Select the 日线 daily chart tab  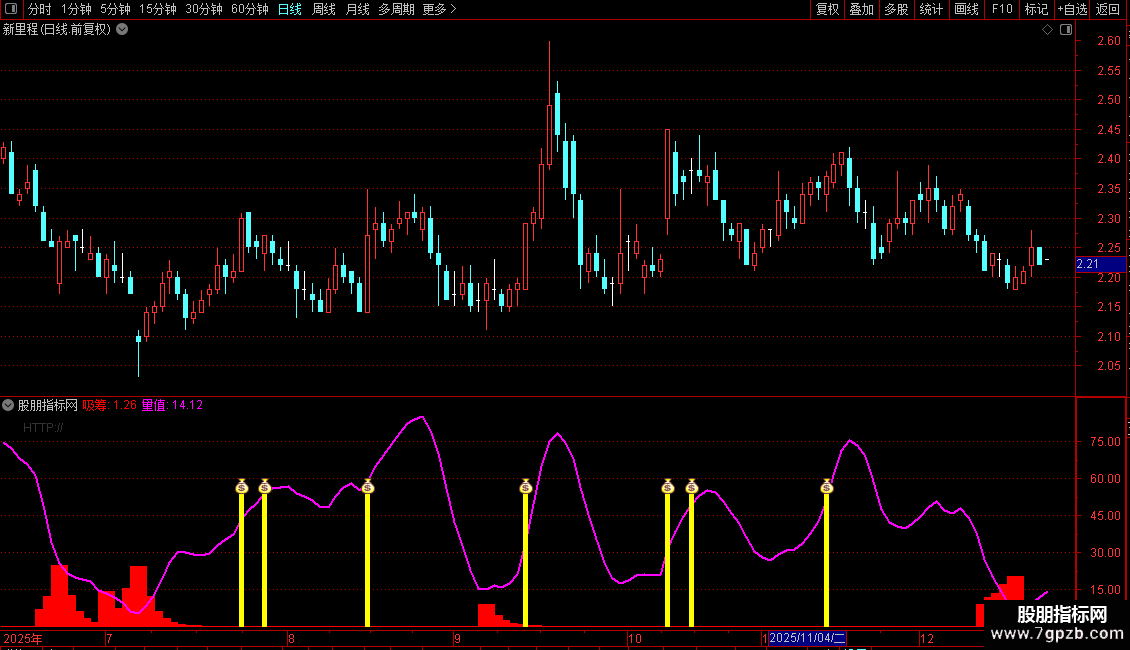point(290,9)
